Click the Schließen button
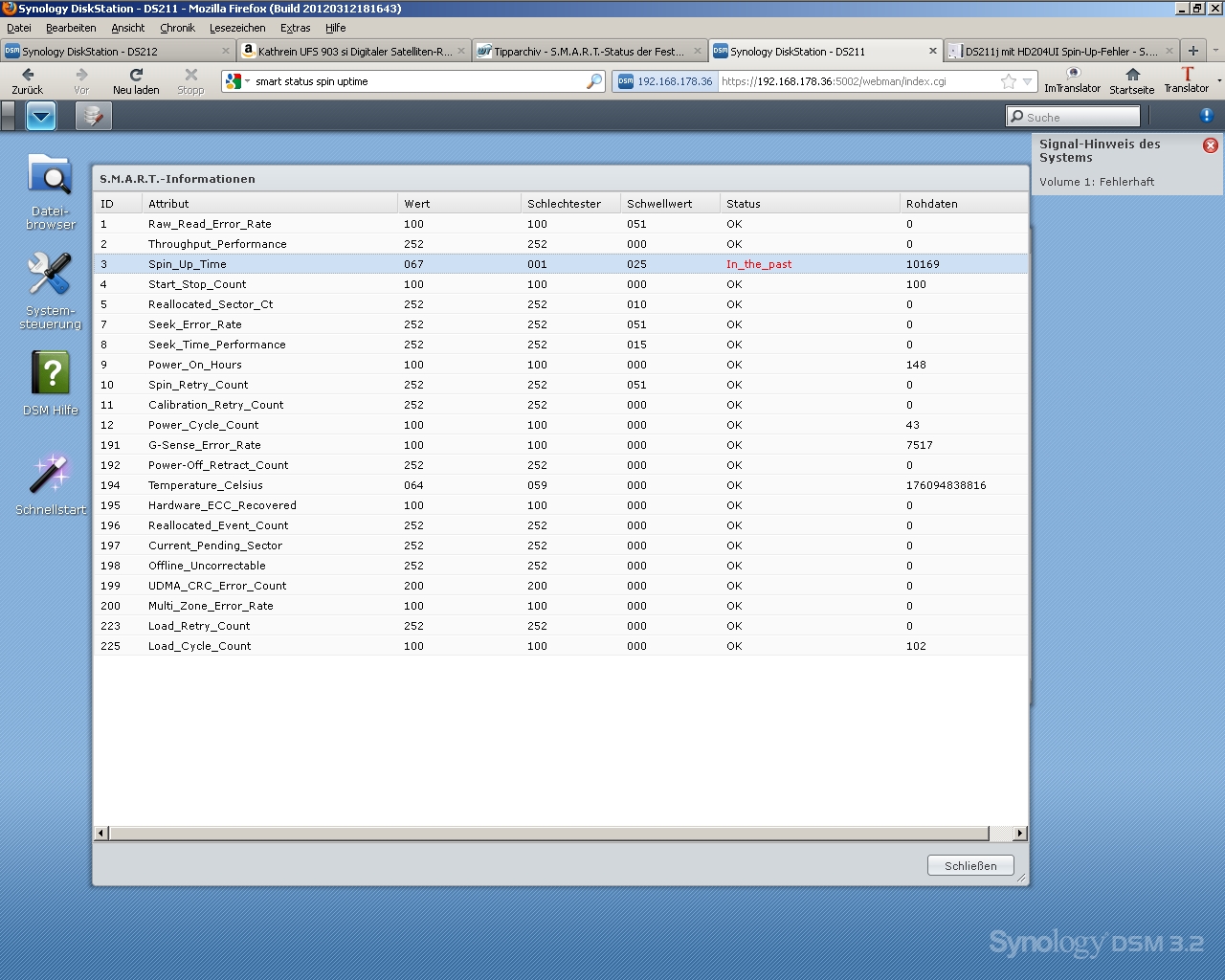1225x980 pixels. pyautogui.click(x=970, y=865)
